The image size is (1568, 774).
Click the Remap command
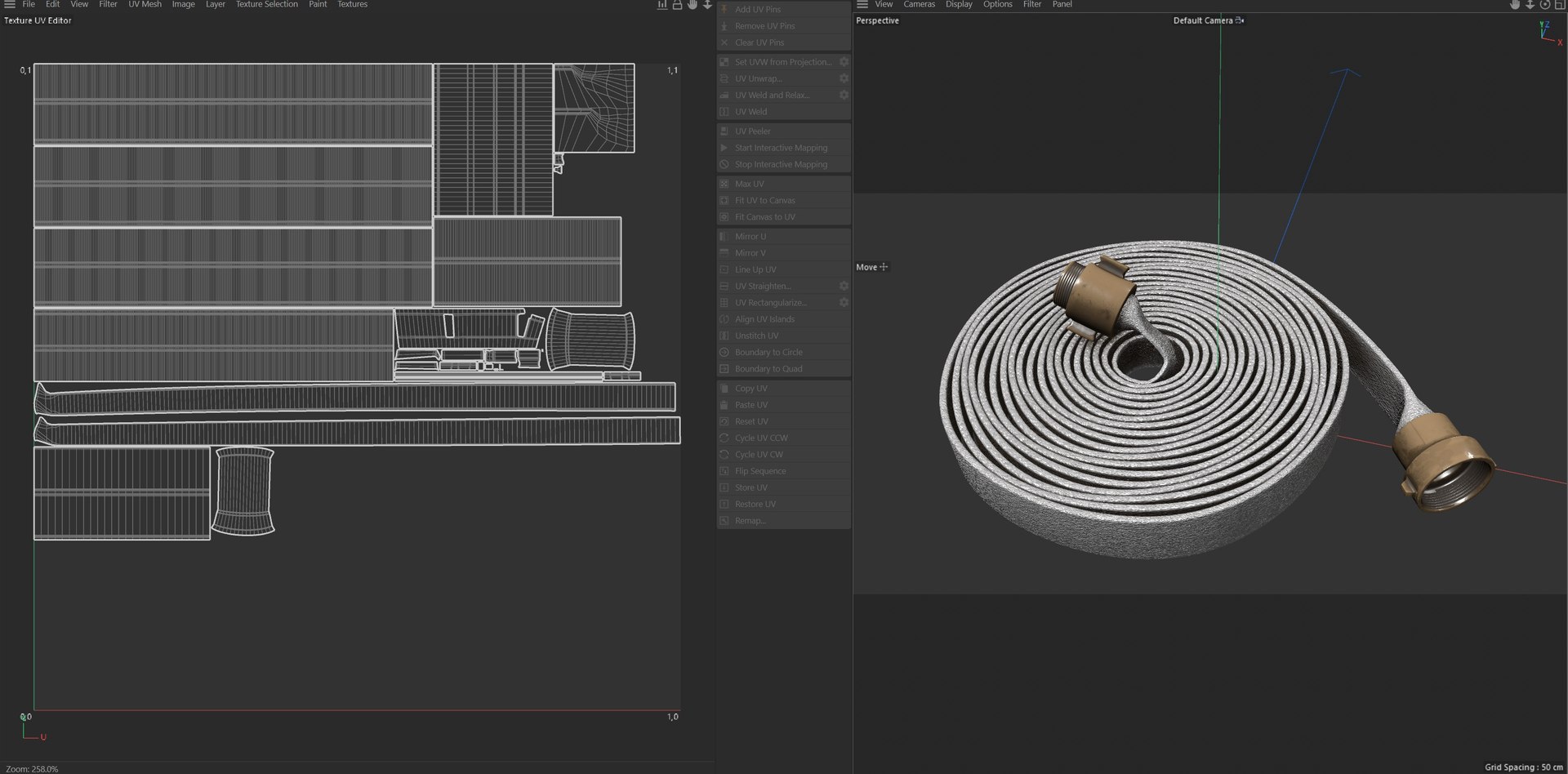click(x=784, y=520)
